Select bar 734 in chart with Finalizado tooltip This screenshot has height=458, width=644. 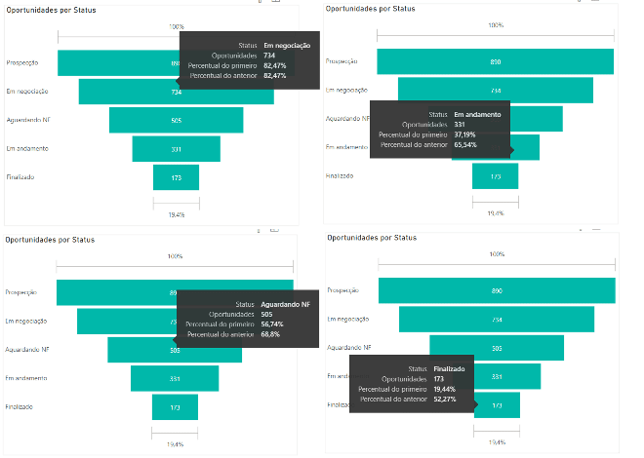click(x=497, y=319)
